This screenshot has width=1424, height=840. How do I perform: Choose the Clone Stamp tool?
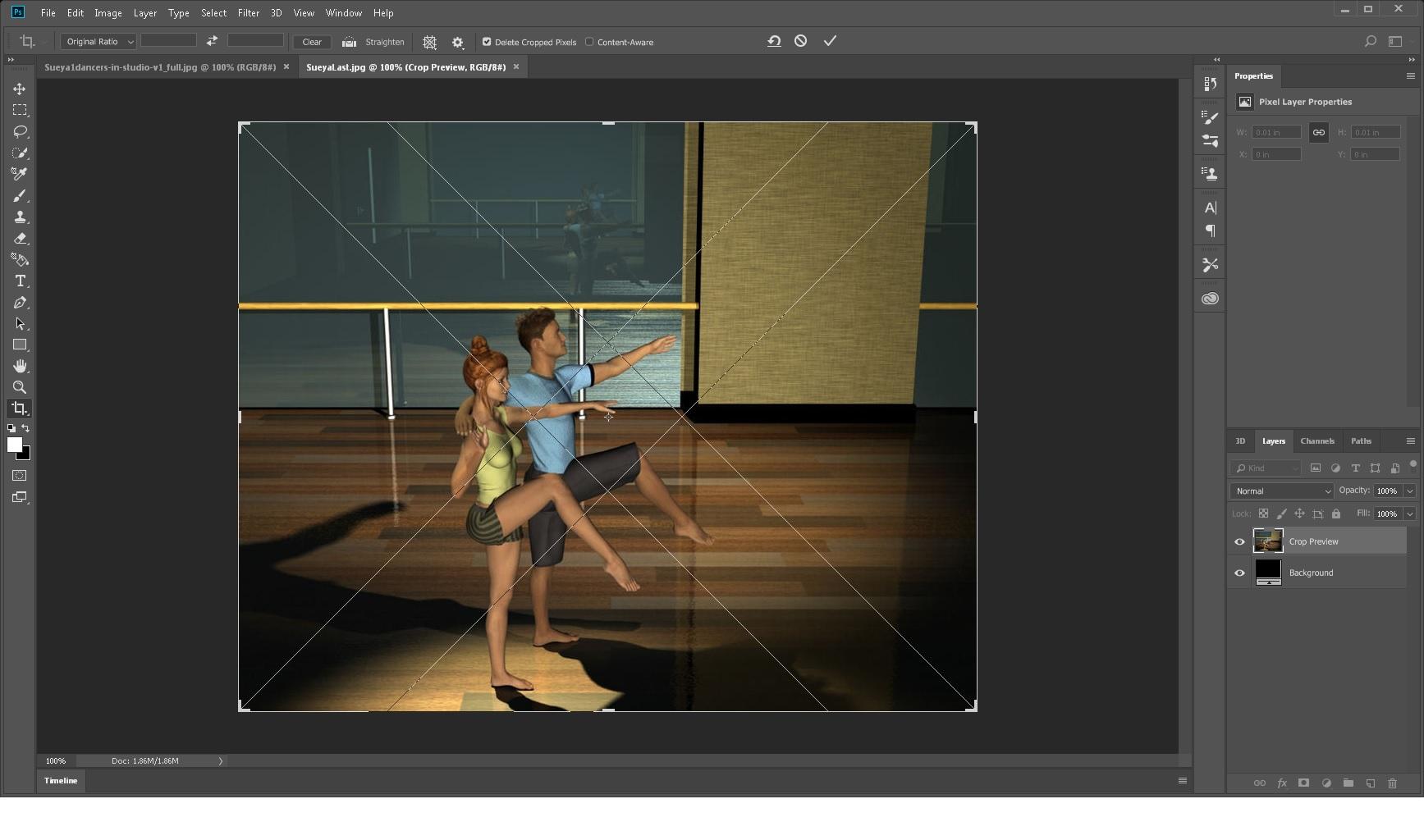[x=20, y=217]
